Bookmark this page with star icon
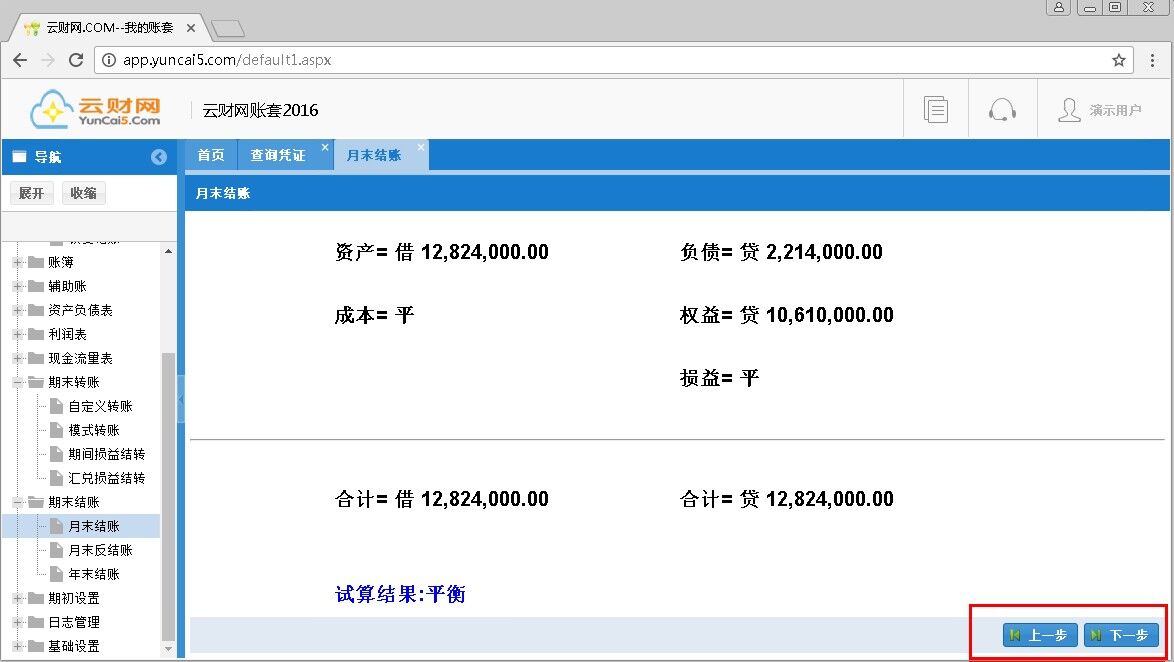The image size is (1174, 662). click(1119, 60)
